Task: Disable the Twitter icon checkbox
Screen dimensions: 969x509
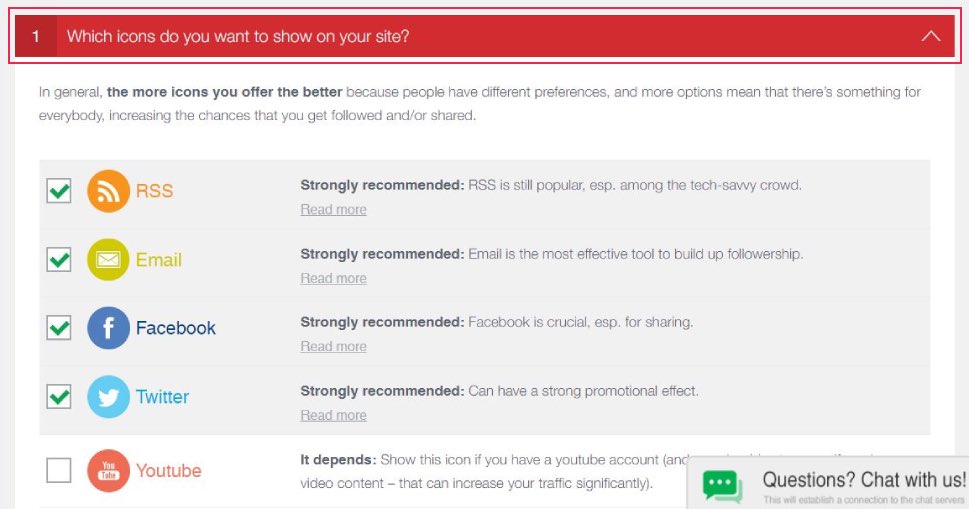Action: tap(59, 397)
